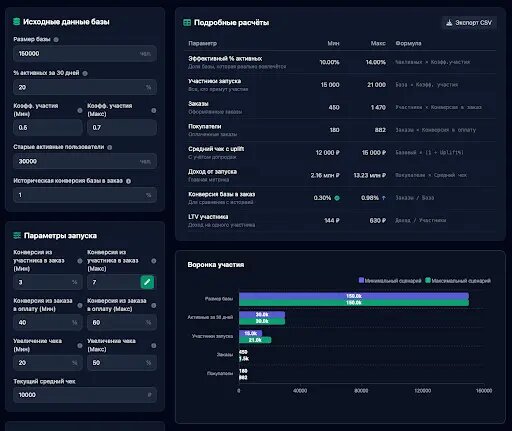Select the Покупатели row label in table
512x431 pixels.
point(205,127)
